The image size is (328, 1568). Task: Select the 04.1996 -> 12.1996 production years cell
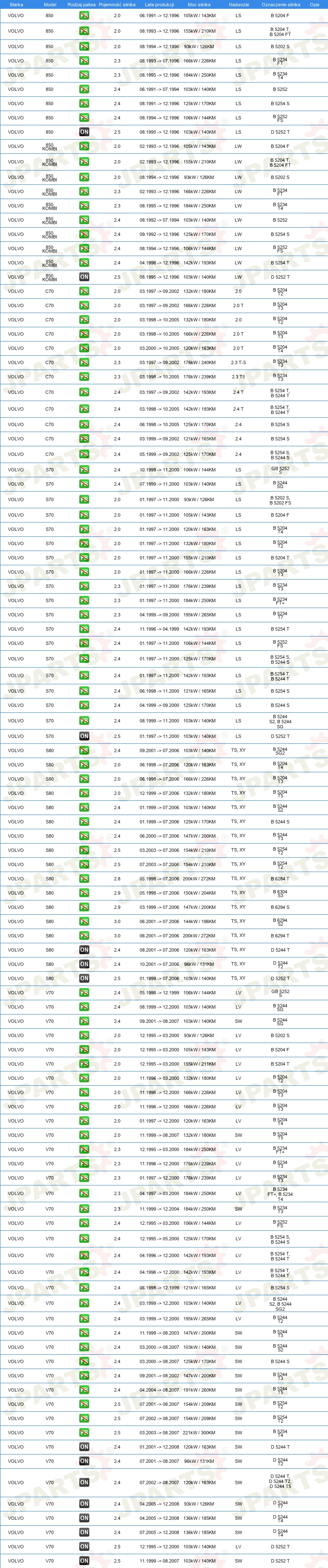(x=159, y=263)
